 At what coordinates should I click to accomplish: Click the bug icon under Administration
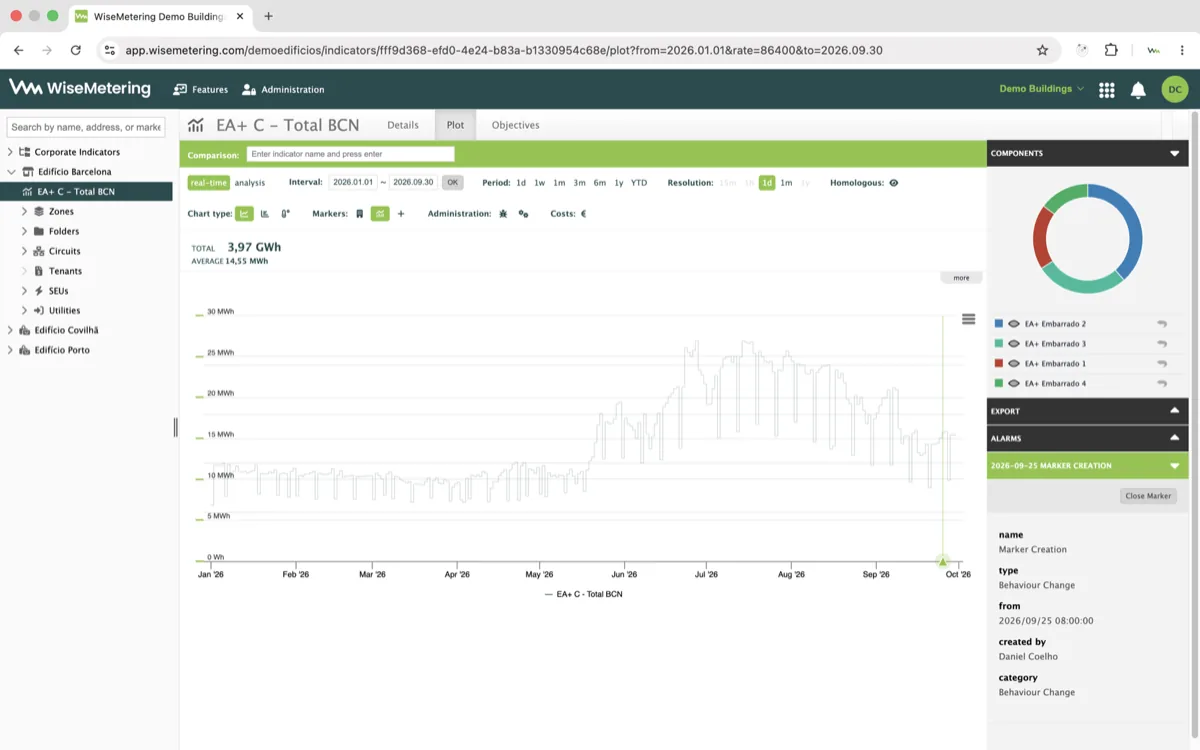[x=503, y=214]
